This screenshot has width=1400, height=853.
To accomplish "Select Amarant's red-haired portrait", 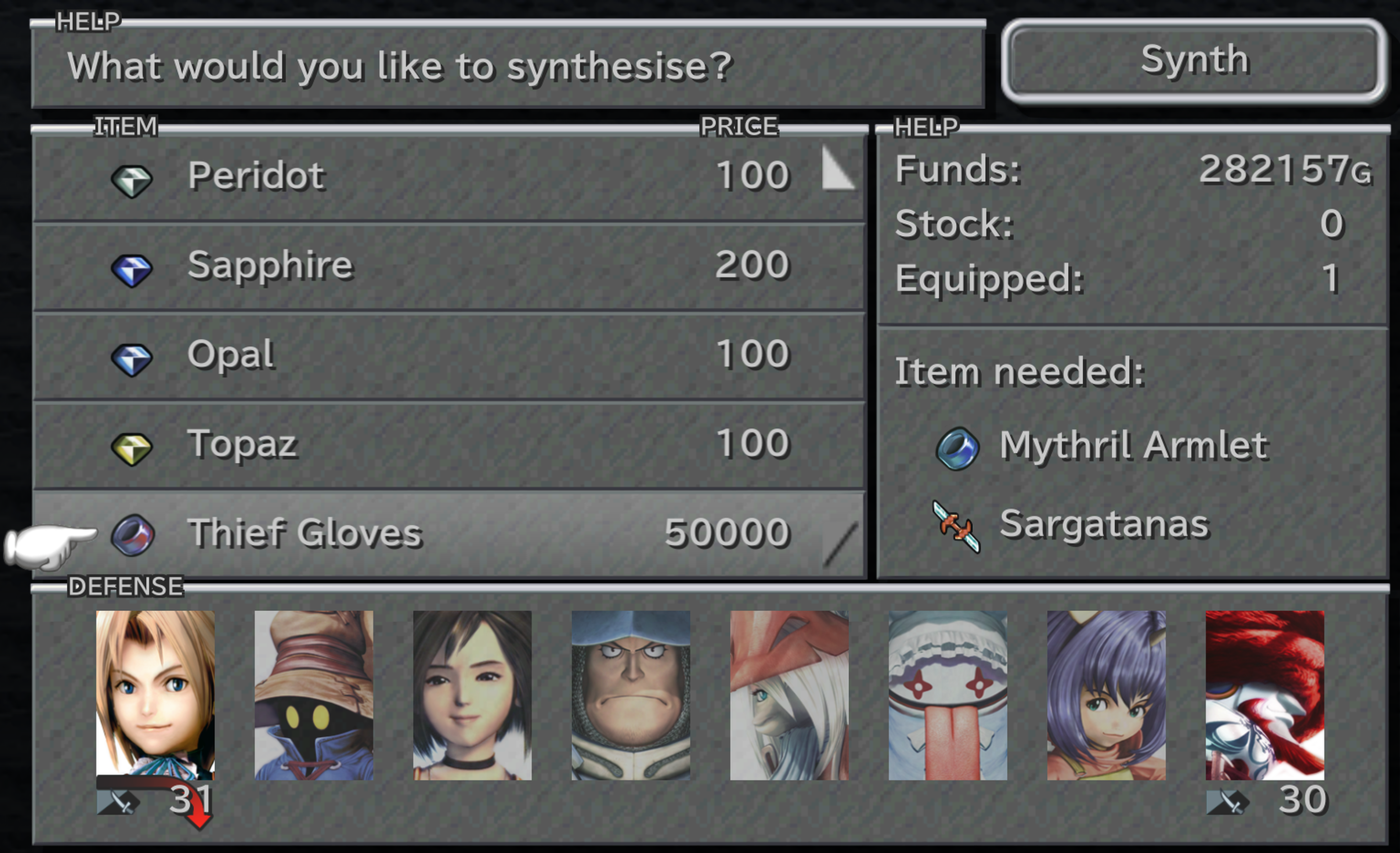I will (1265, 695).
